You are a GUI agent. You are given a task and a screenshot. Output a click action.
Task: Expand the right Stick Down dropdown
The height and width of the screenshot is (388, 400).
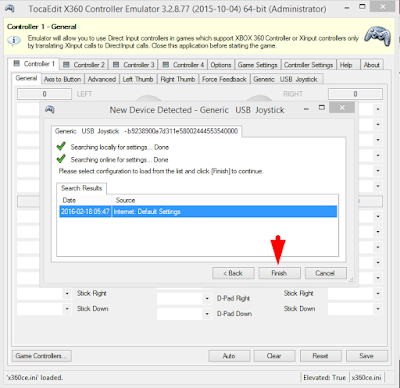378,309
